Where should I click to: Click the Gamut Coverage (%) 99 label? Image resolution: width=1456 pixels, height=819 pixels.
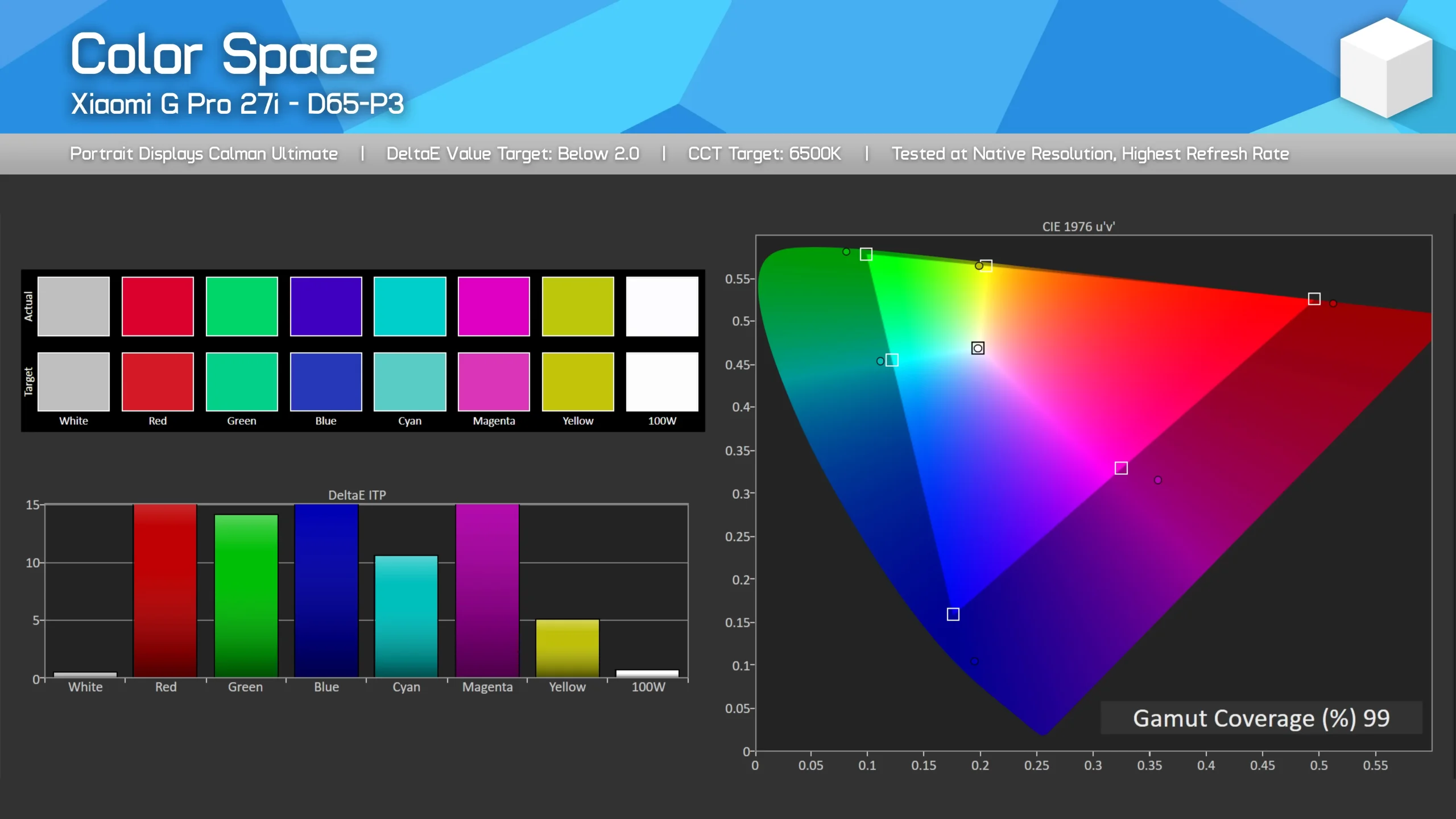1261,718
